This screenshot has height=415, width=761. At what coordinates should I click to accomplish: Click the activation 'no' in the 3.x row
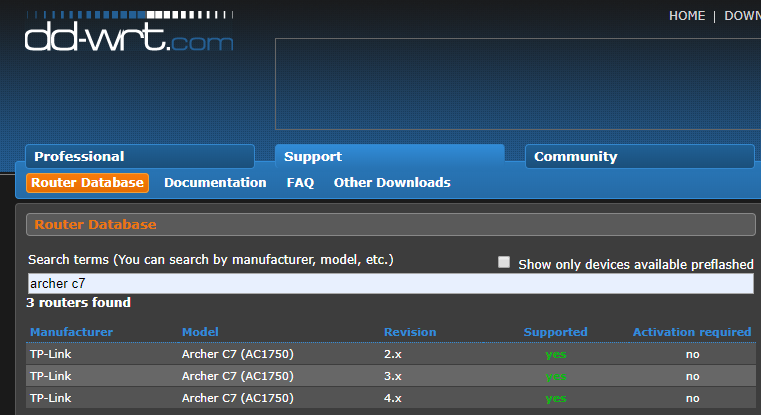693,376
